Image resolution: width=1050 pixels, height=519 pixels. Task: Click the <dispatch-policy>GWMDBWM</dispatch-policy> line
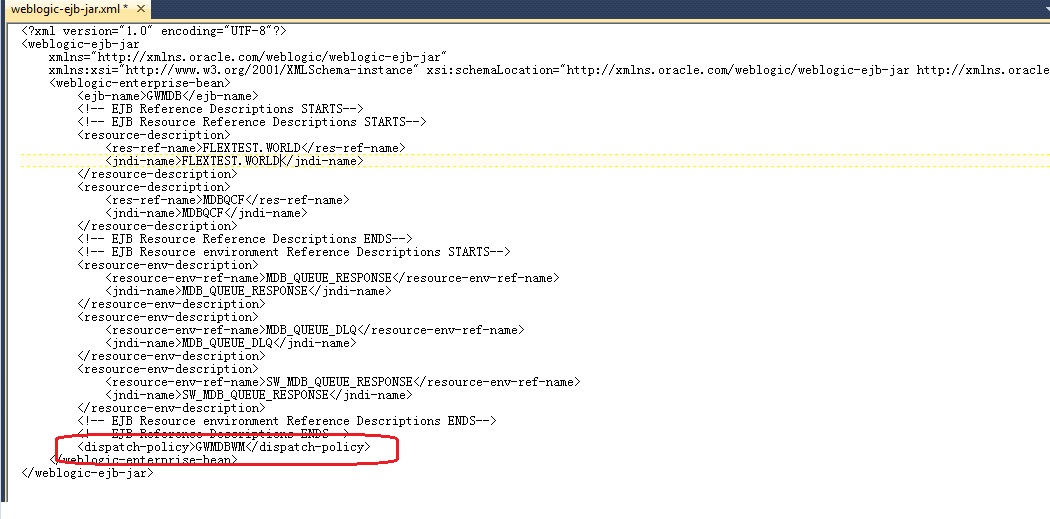click(224, 447)
